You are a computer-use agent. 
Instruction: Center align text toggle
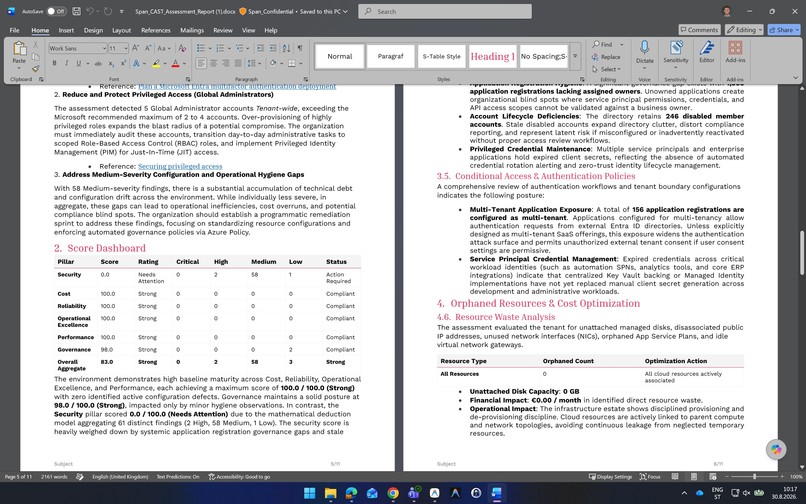pyautogui.click(x=214, y=63)
